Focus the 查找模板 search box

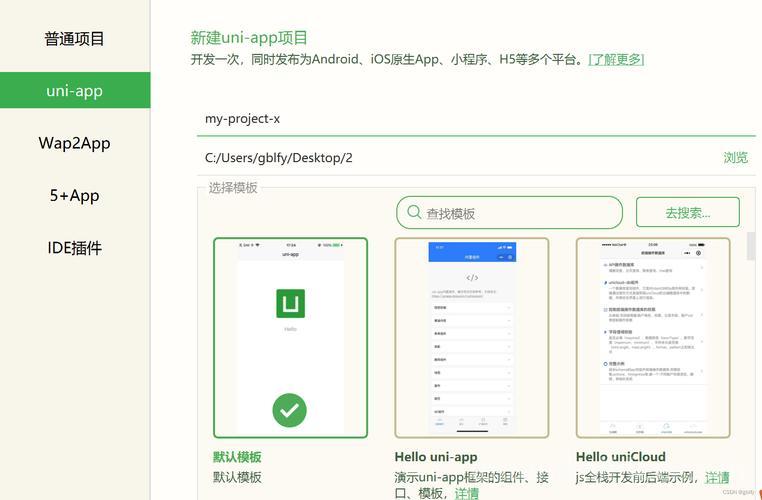click(509, 212)
